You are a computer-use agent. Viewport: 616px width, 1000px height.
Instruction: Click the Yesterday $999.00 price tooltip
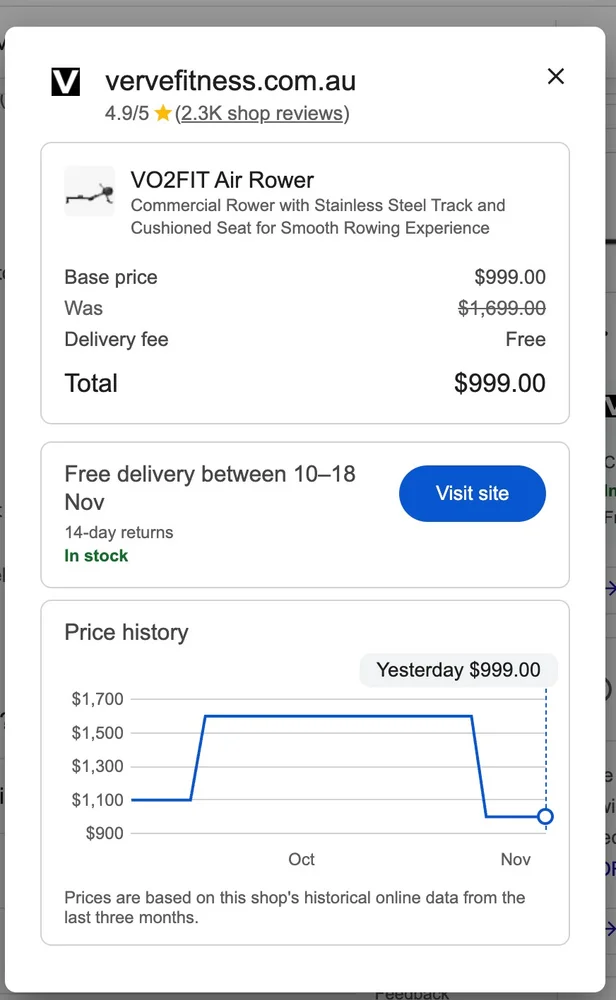coord(458,670)
